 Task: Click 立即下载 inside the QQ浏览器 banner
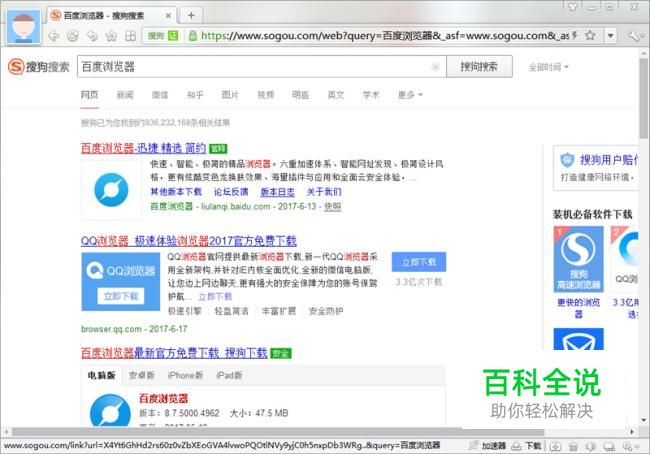pos(121,296)
